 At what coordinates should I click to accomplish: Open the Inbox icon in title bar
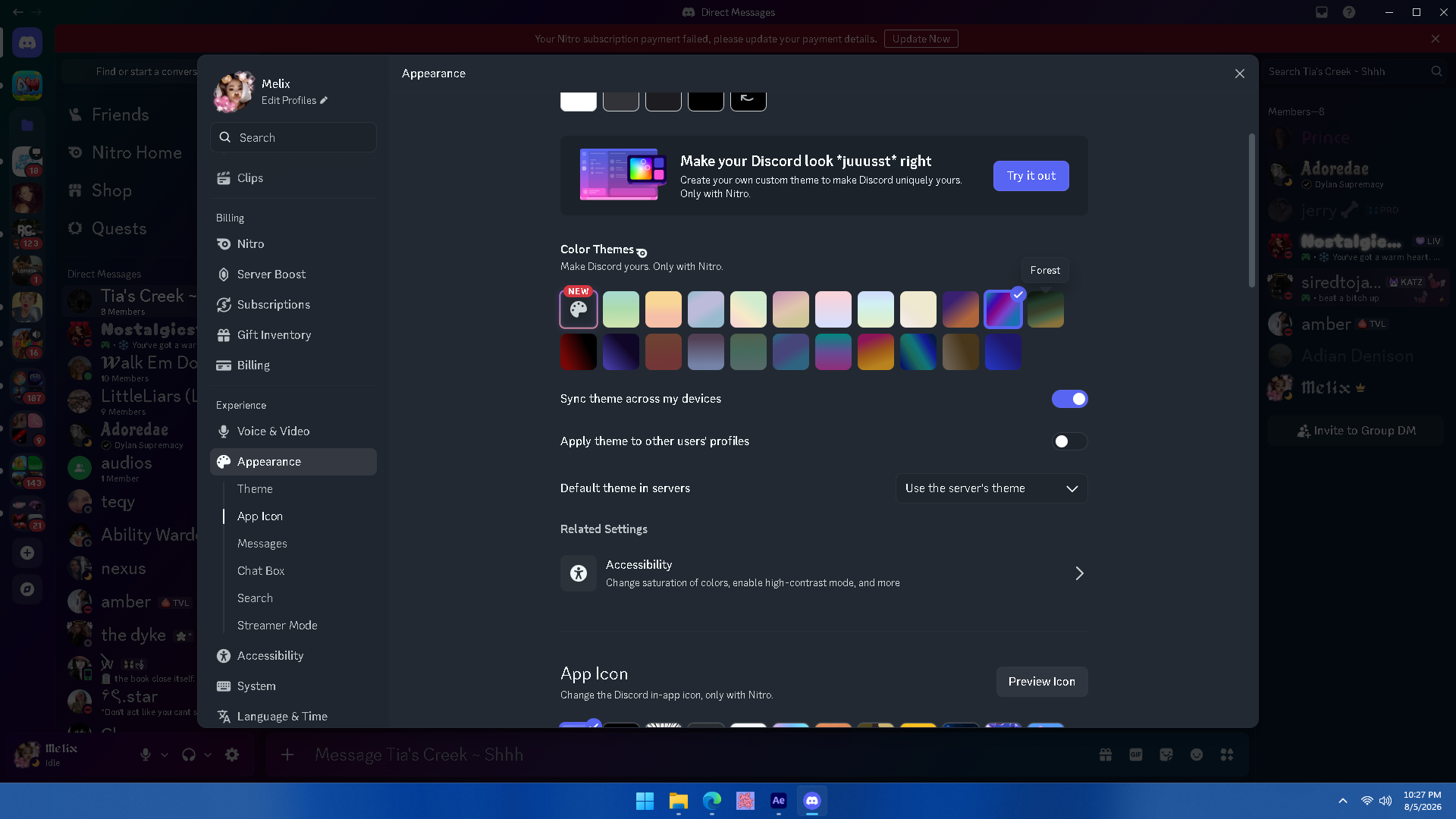point(1322,12)
